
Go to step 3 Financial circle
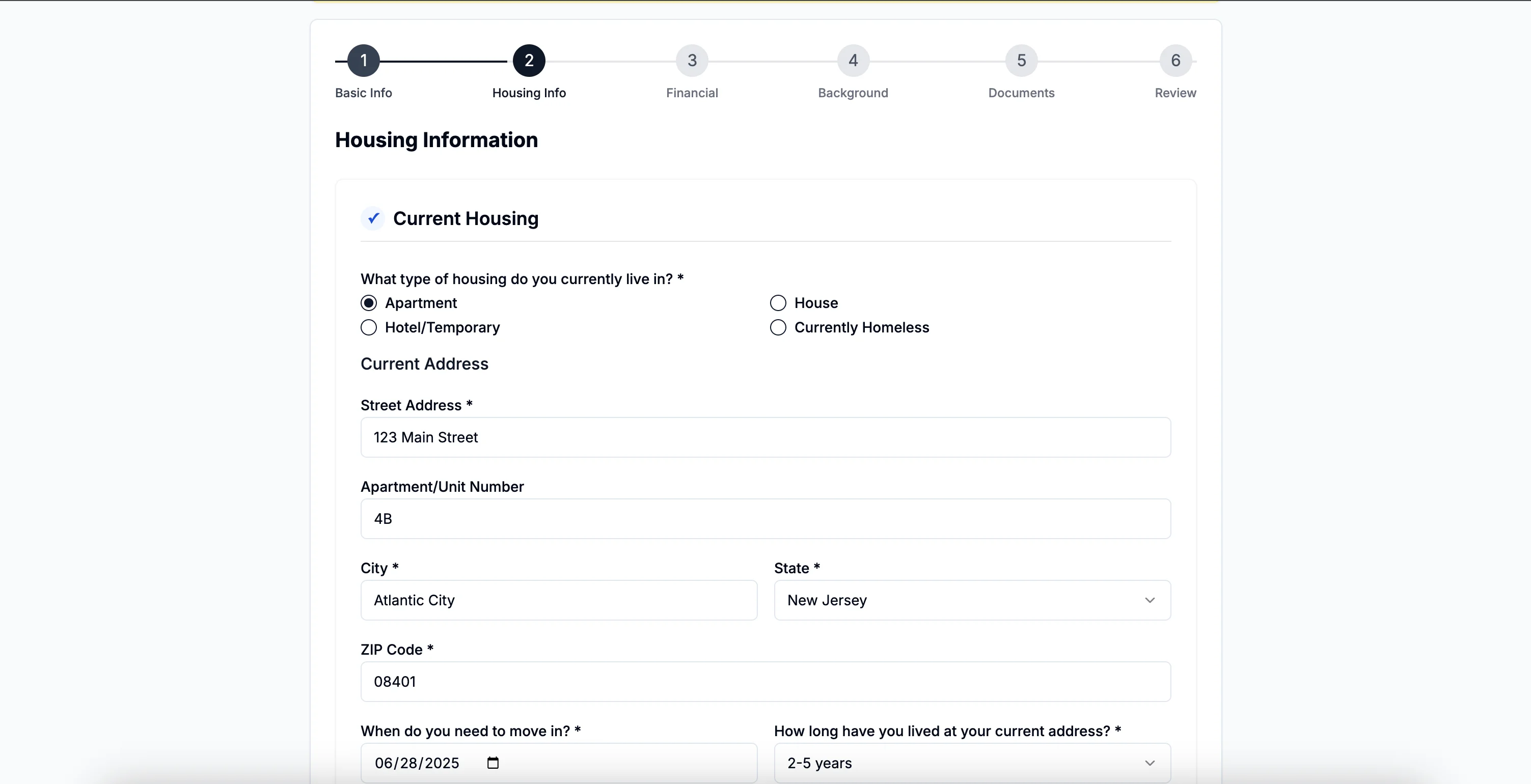692,61
